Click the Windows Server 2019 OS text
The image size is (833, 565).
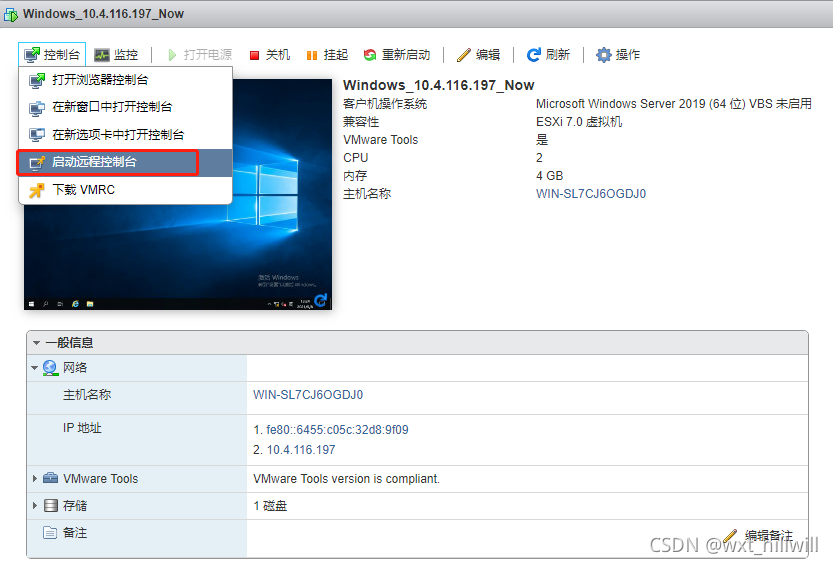coord(674,104)
